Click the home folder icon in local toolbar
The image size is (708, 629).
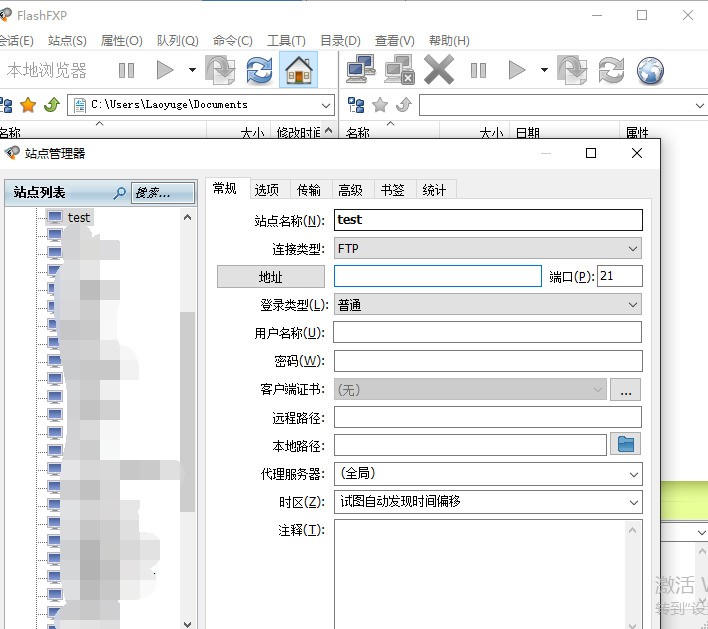click(297, 70)
